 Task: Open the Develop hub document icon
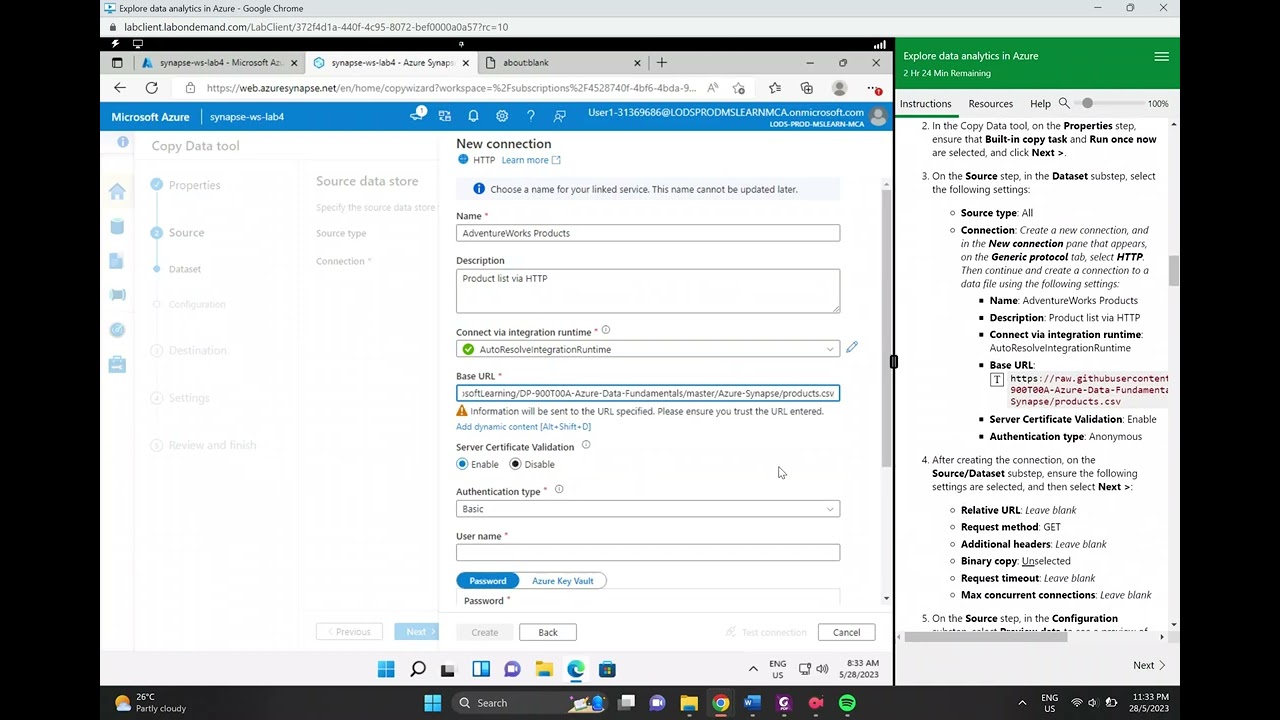pos(117,261)
